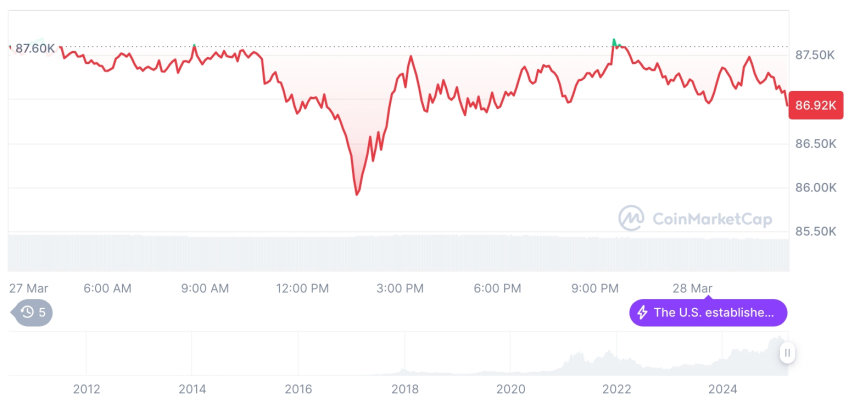This screenshot has width=860, height=401.
Task: Select 2022 on the year timeline
Action: point(616,388)
